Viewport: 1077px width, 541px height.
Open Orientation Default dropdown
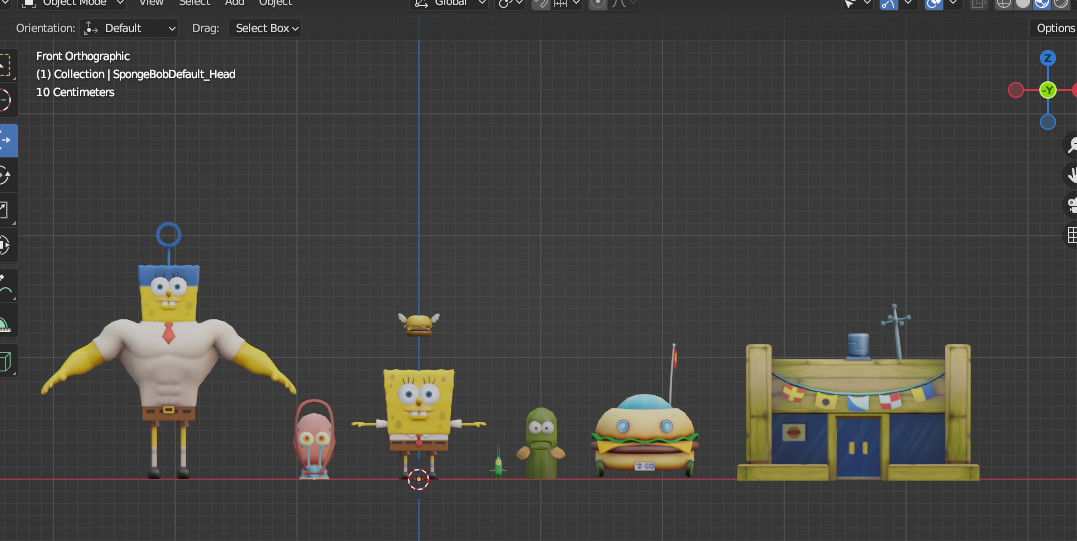pyautogui.click(x=129, y=28)
